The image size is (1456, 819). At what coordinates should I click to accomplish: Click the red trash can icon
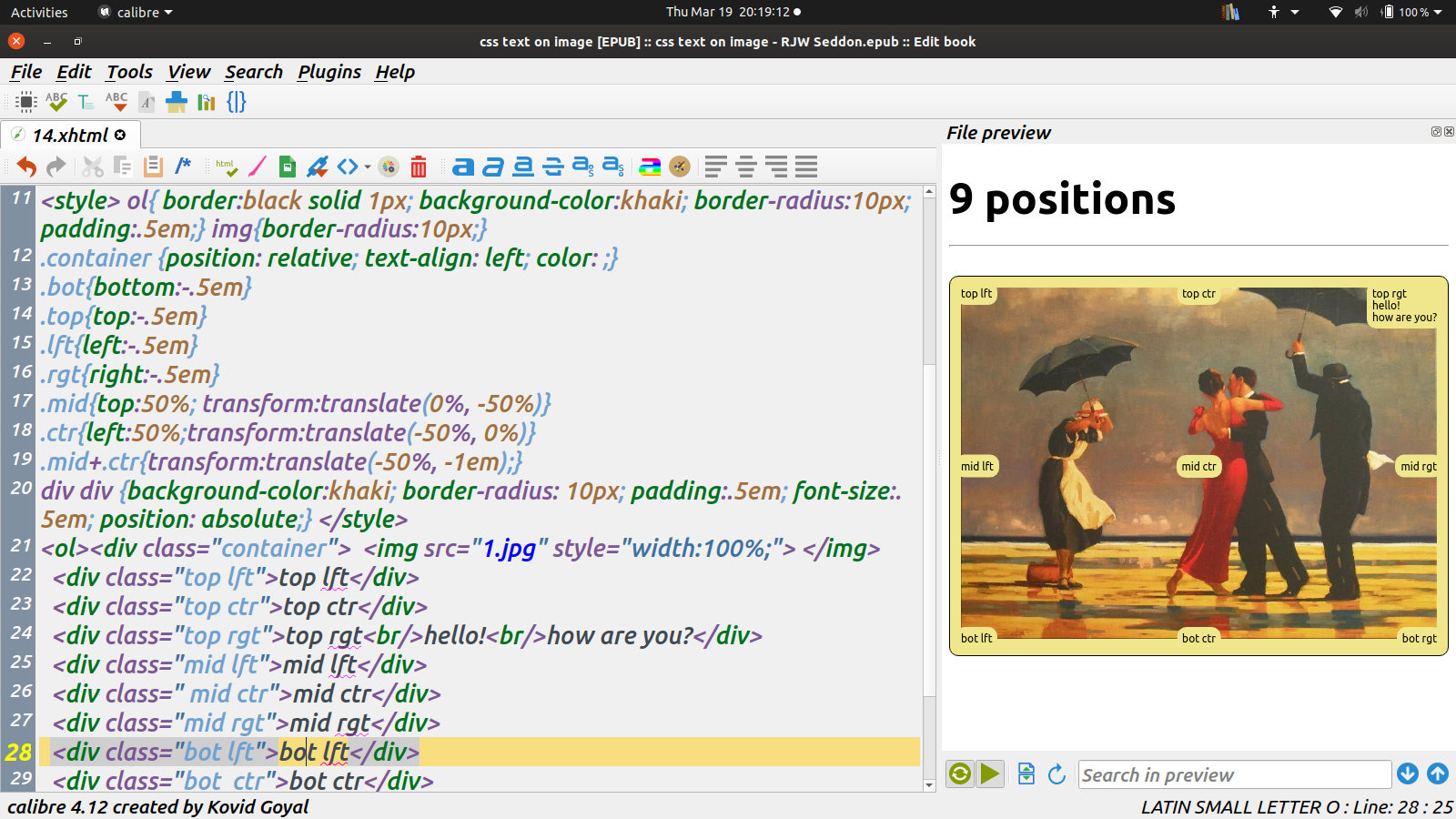click(419, 167)
